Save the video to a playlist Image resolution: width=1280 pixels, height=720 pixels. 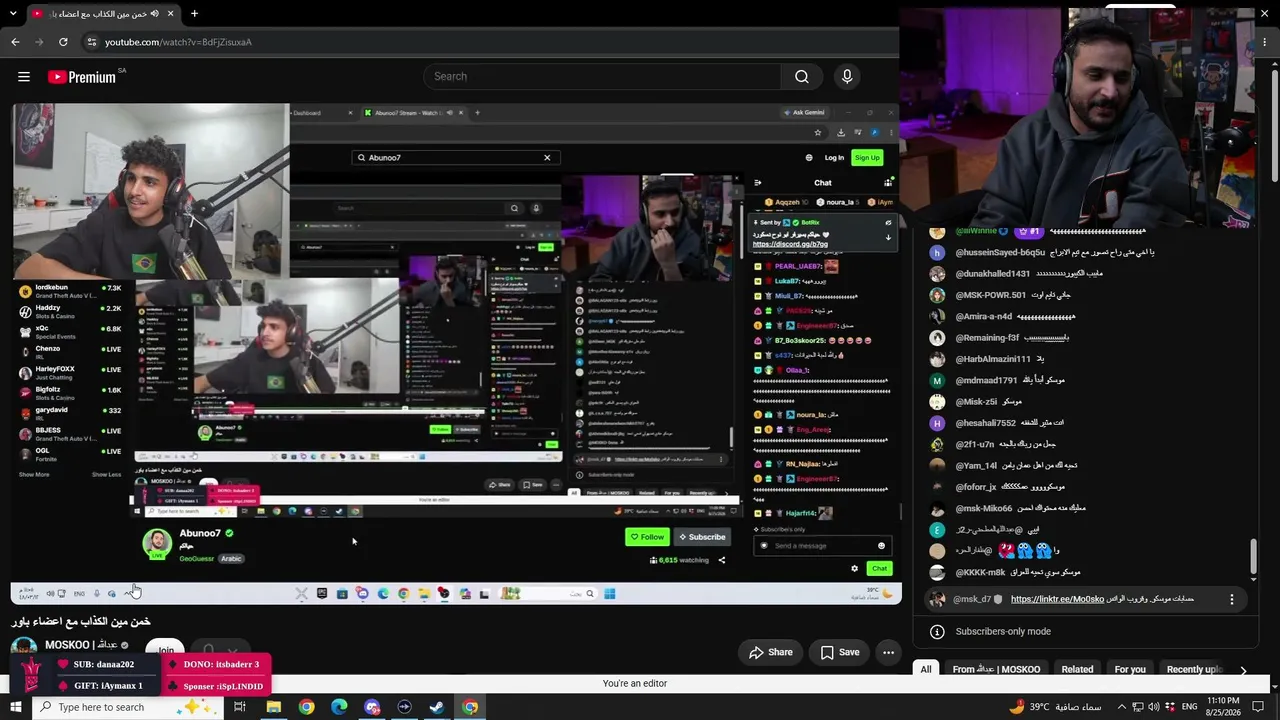pos(840,652)
